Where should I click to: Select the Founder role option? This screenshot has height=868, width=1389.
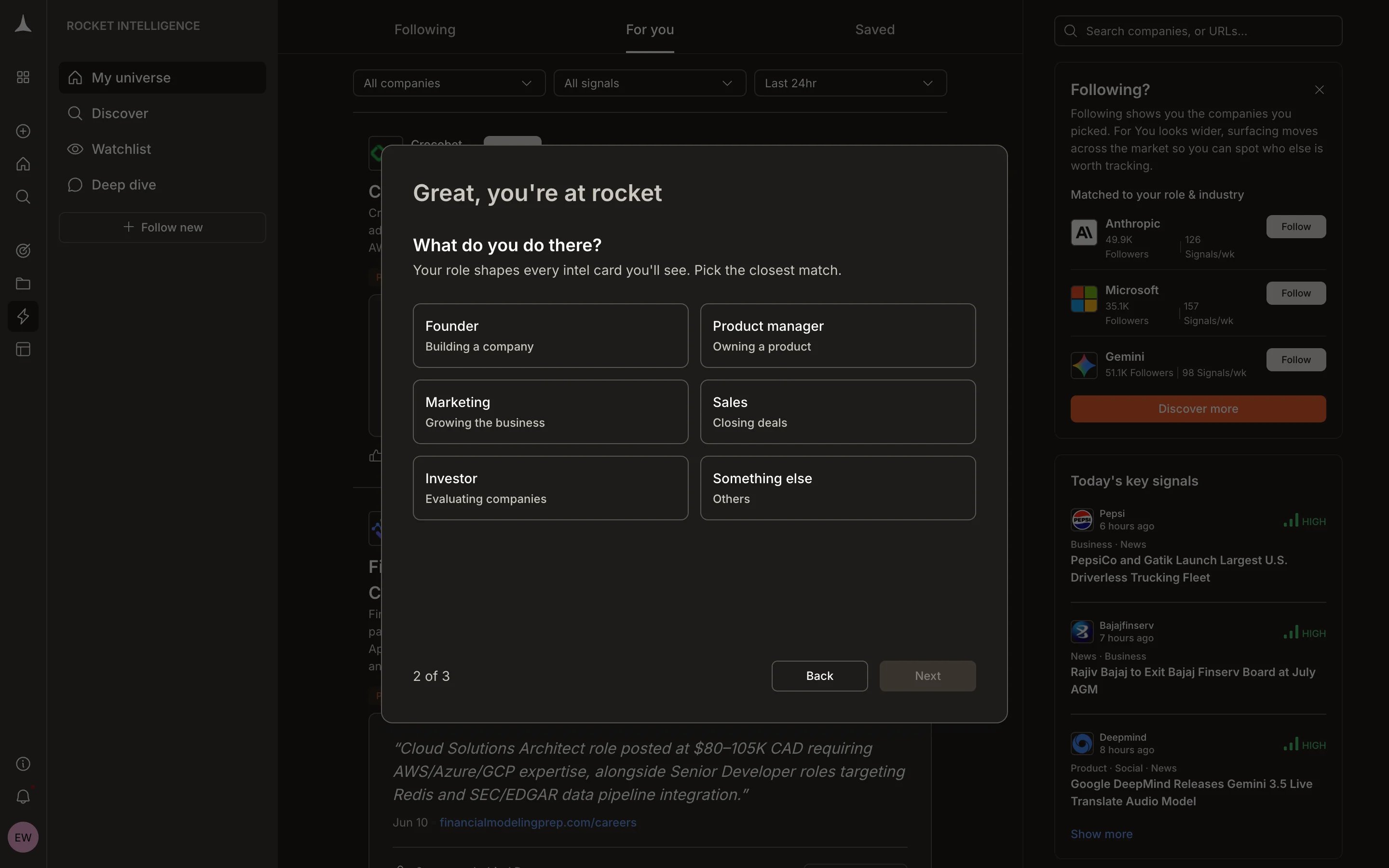[550, 336]
